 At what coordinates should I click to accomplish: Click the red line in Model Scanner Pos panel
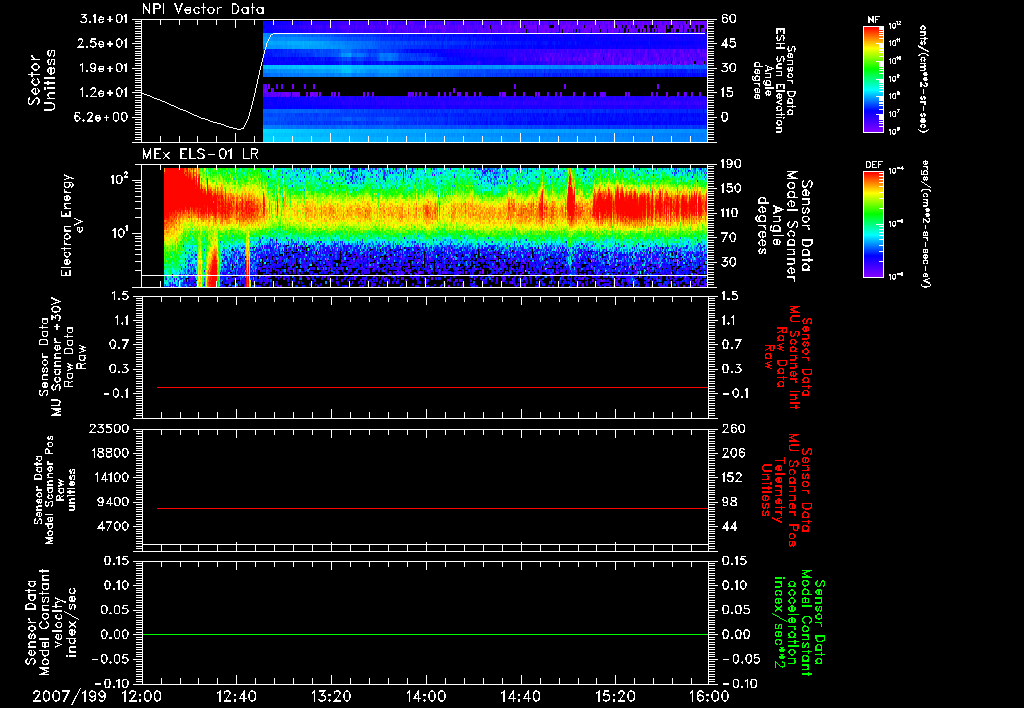(x=432, y=508)
